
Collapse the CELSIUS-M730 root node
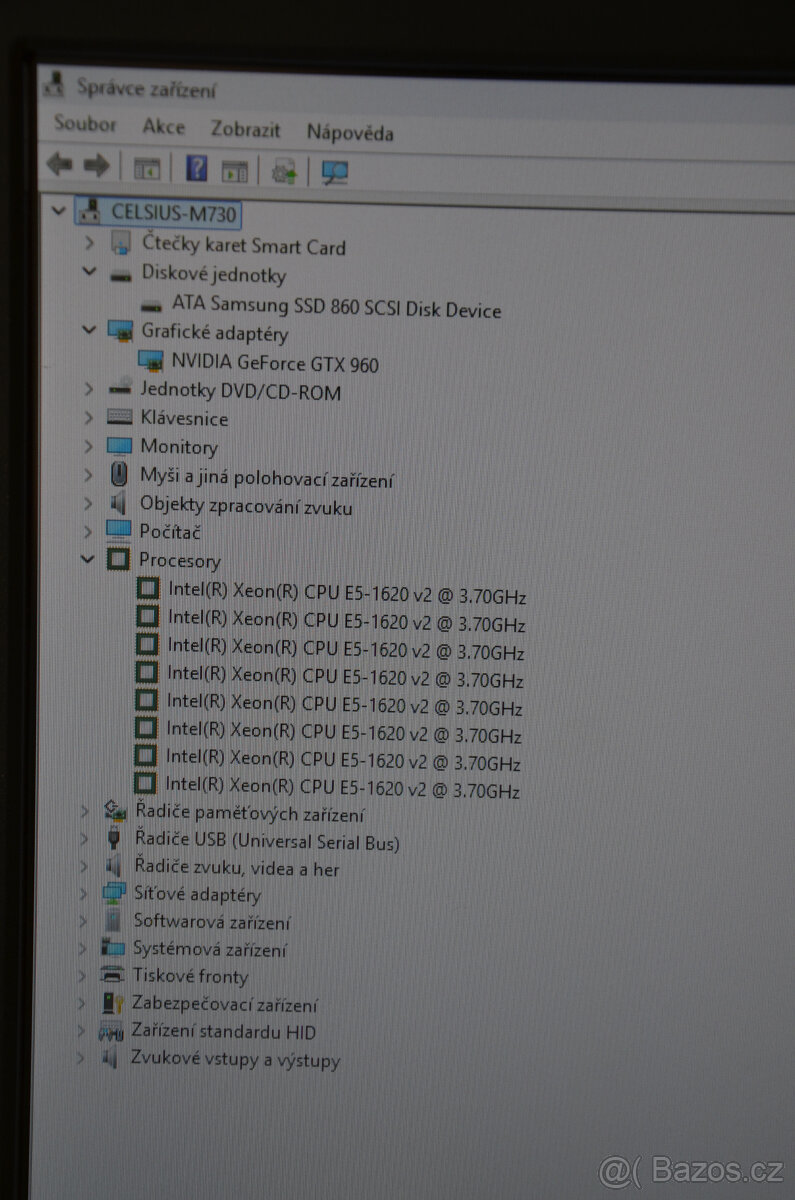click(x=59, y=210)
